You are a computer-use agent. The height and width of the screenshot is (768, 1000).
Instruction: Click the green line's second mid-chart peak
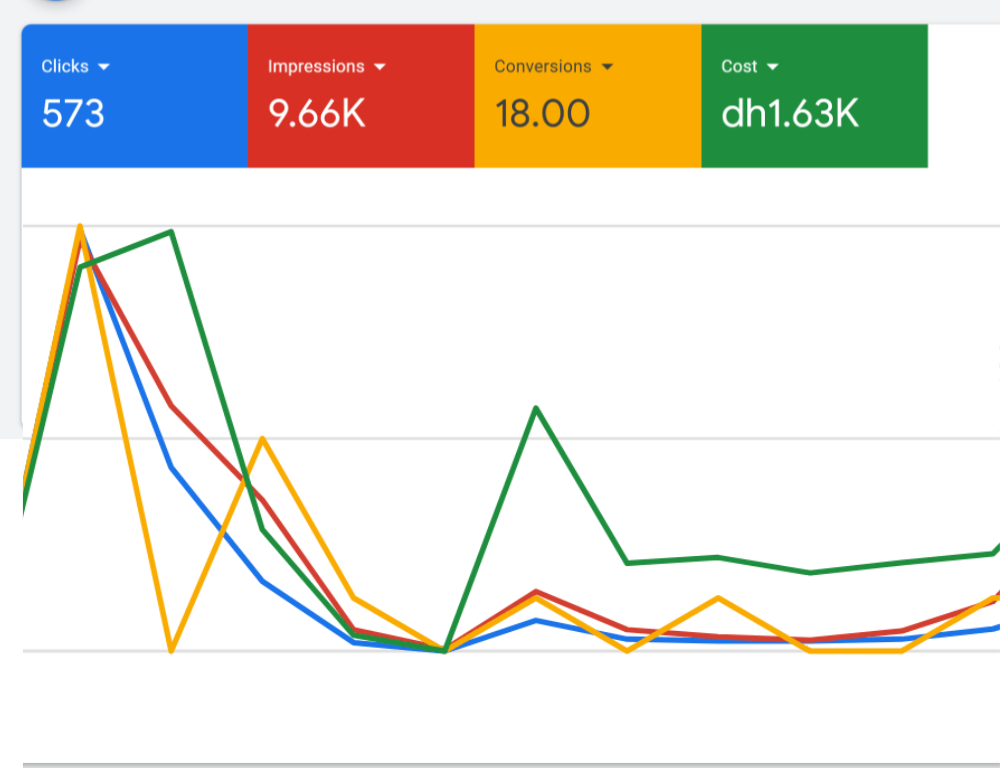click(536, 408)
